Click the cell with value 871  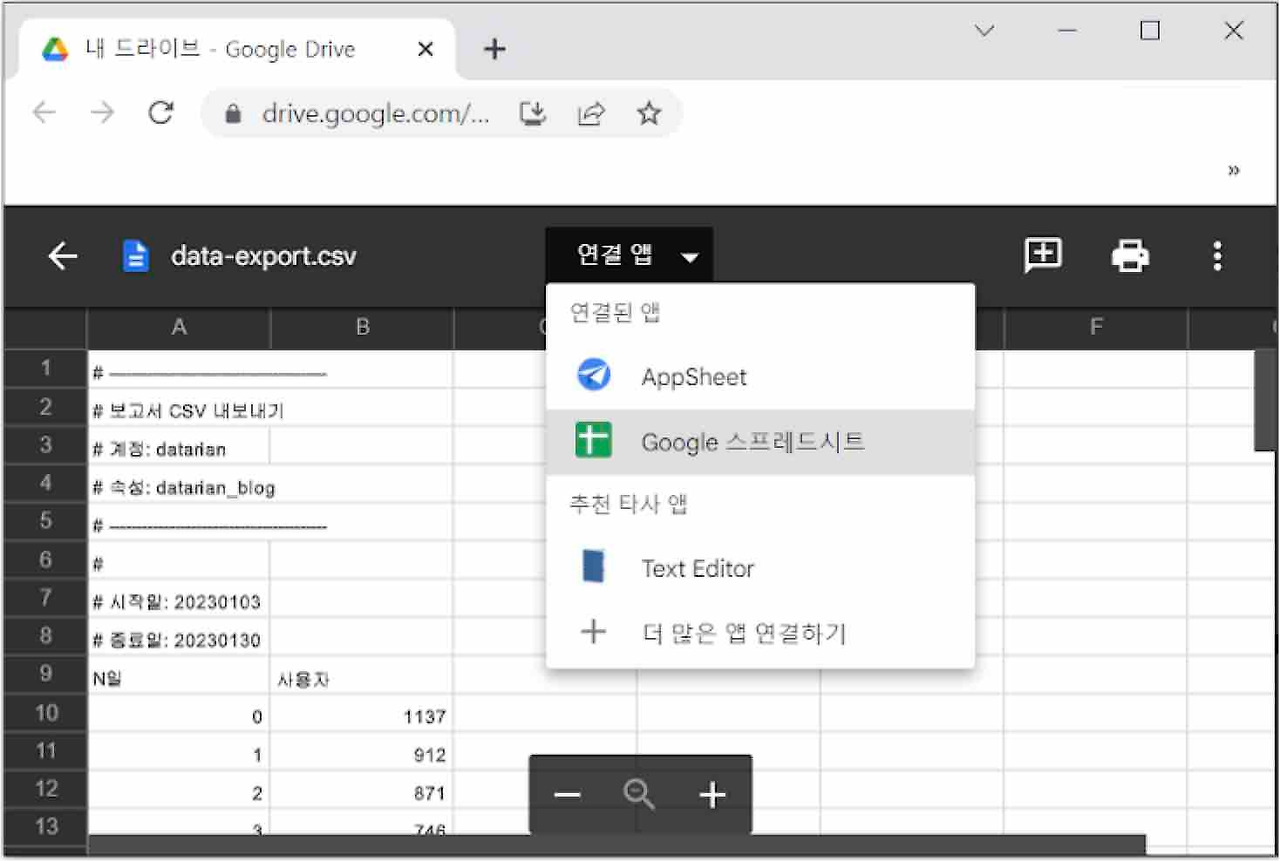pos(362,788)
